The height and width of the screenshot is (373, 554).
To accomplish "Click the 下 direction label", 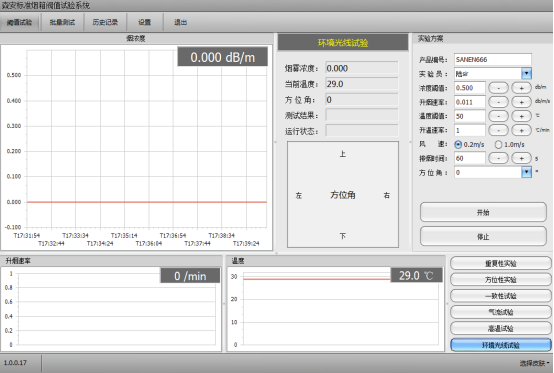I will (x=343, y=236).
